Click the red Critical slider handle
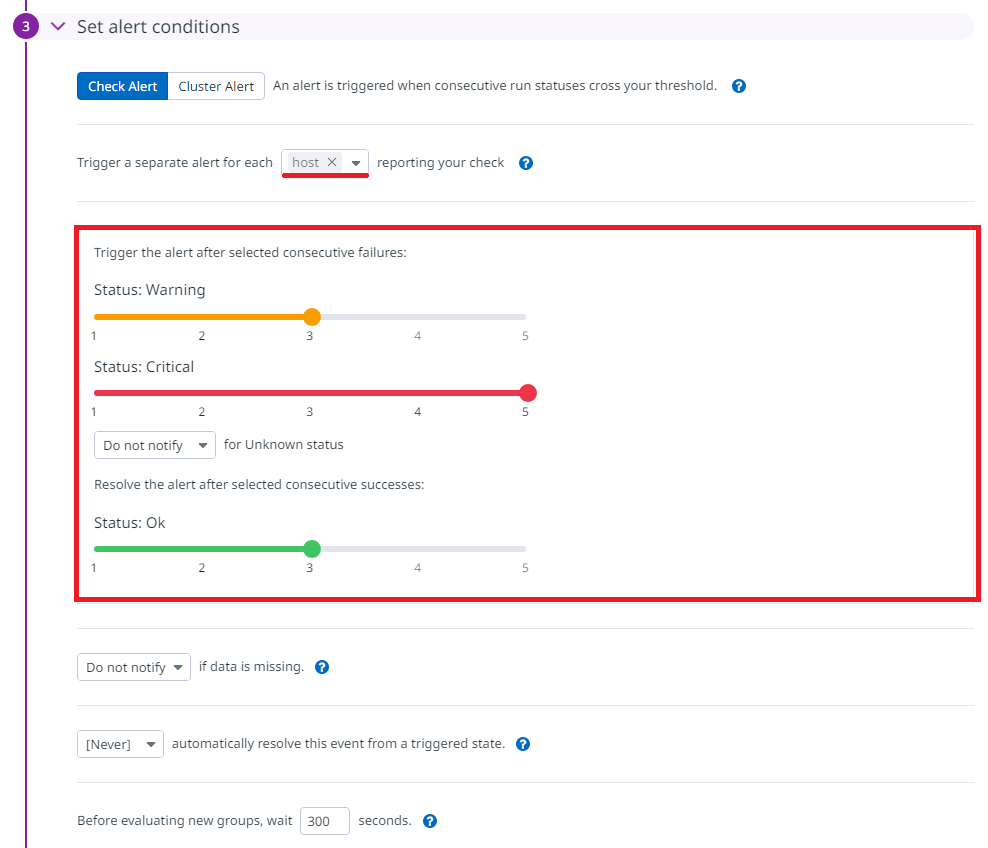Image resolution: width=988 pixels, height=848 pixels. point(528,393)
